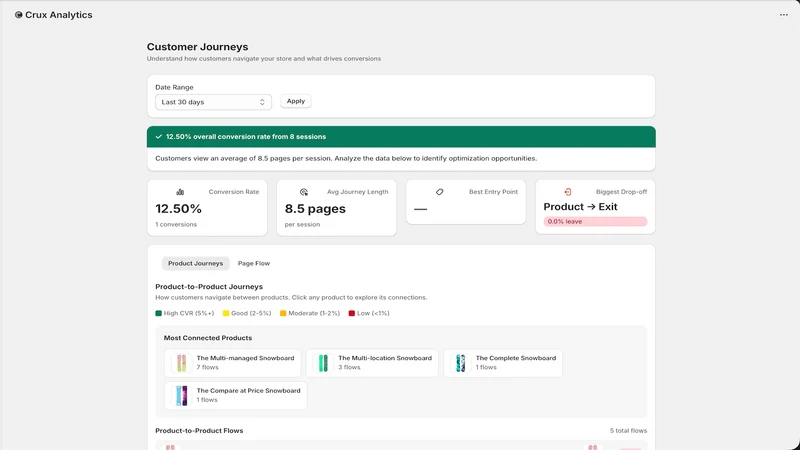
Task: Switch to the Page Flow tab
Action: [x=254, y=263]
